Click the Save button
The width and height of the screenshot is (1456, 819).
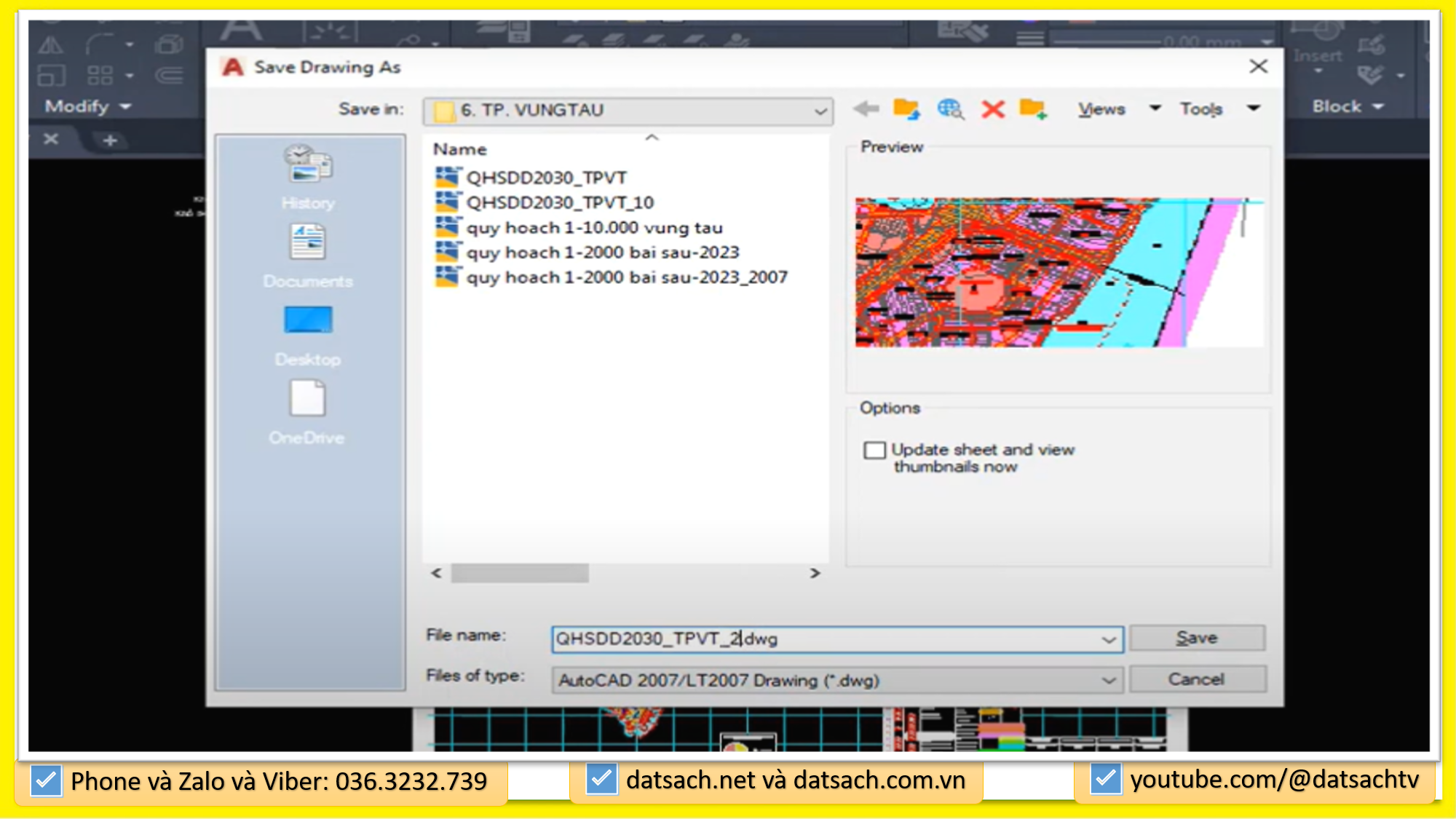tap(1196, 637)
